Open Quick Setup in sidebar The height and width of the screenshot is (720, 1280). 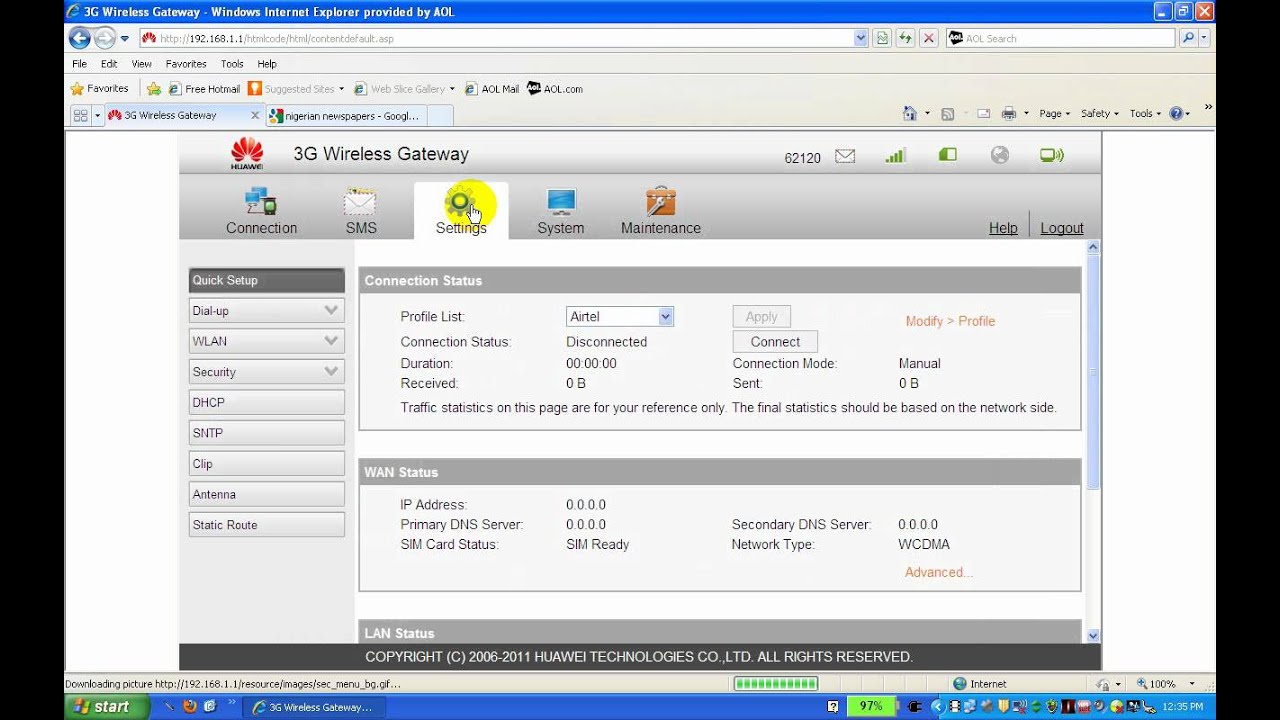pos(266,280)
